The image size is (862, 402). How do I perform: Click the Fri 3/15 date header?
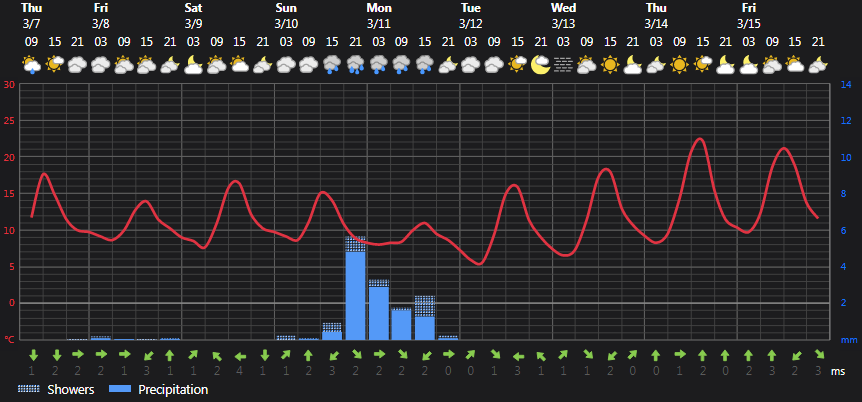(x=749, y=16)
